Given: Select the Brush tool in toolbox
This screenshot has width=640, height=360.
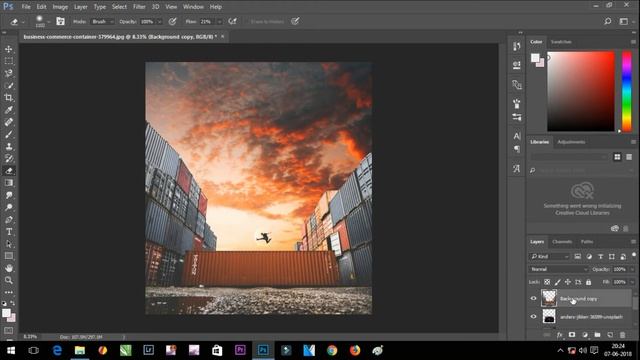Looking at the screenshot, I should [x=9, y=134].
